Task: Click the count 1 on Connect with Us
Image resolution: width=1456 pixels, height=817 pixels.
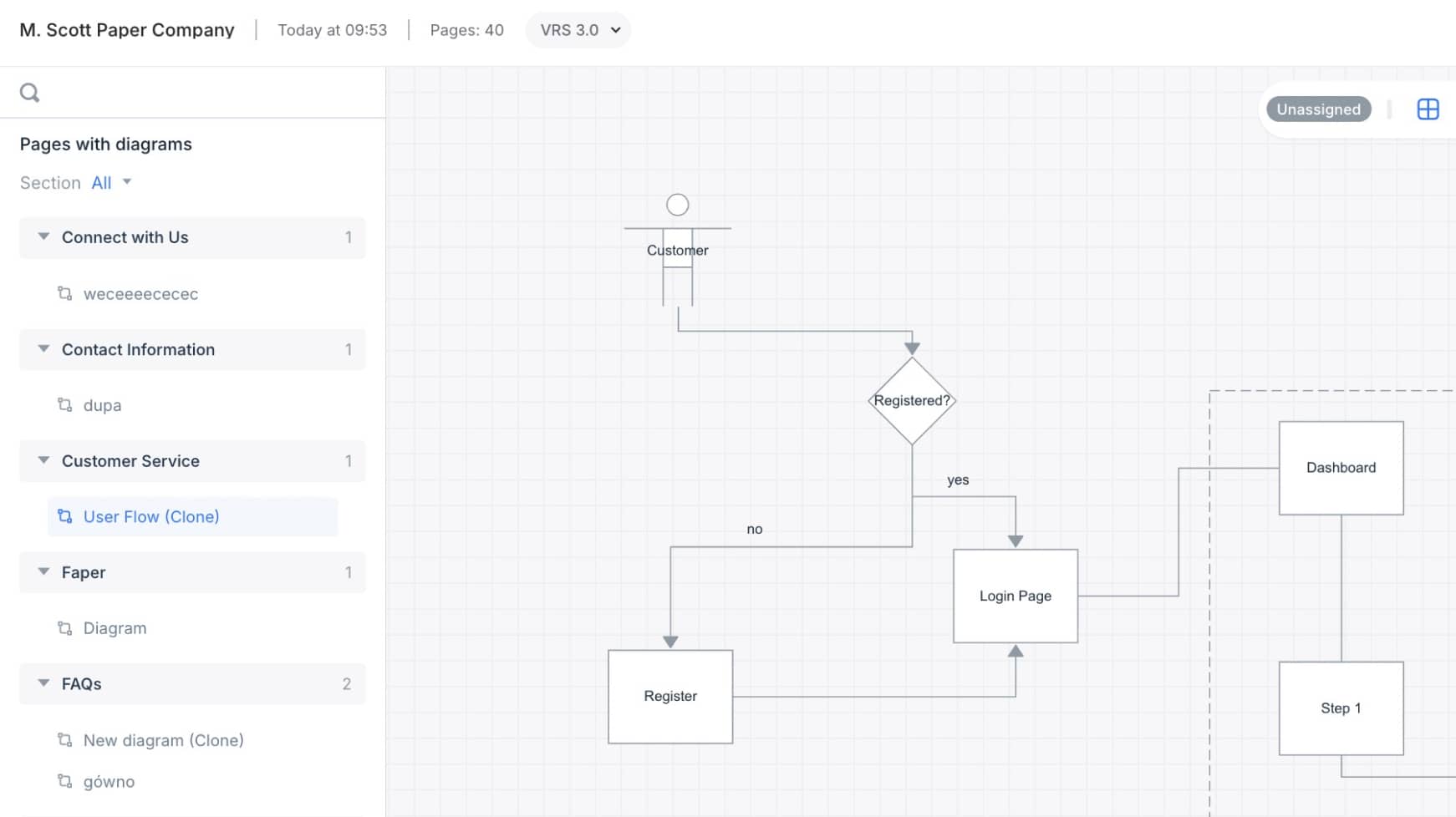Action: pos(349,237)
